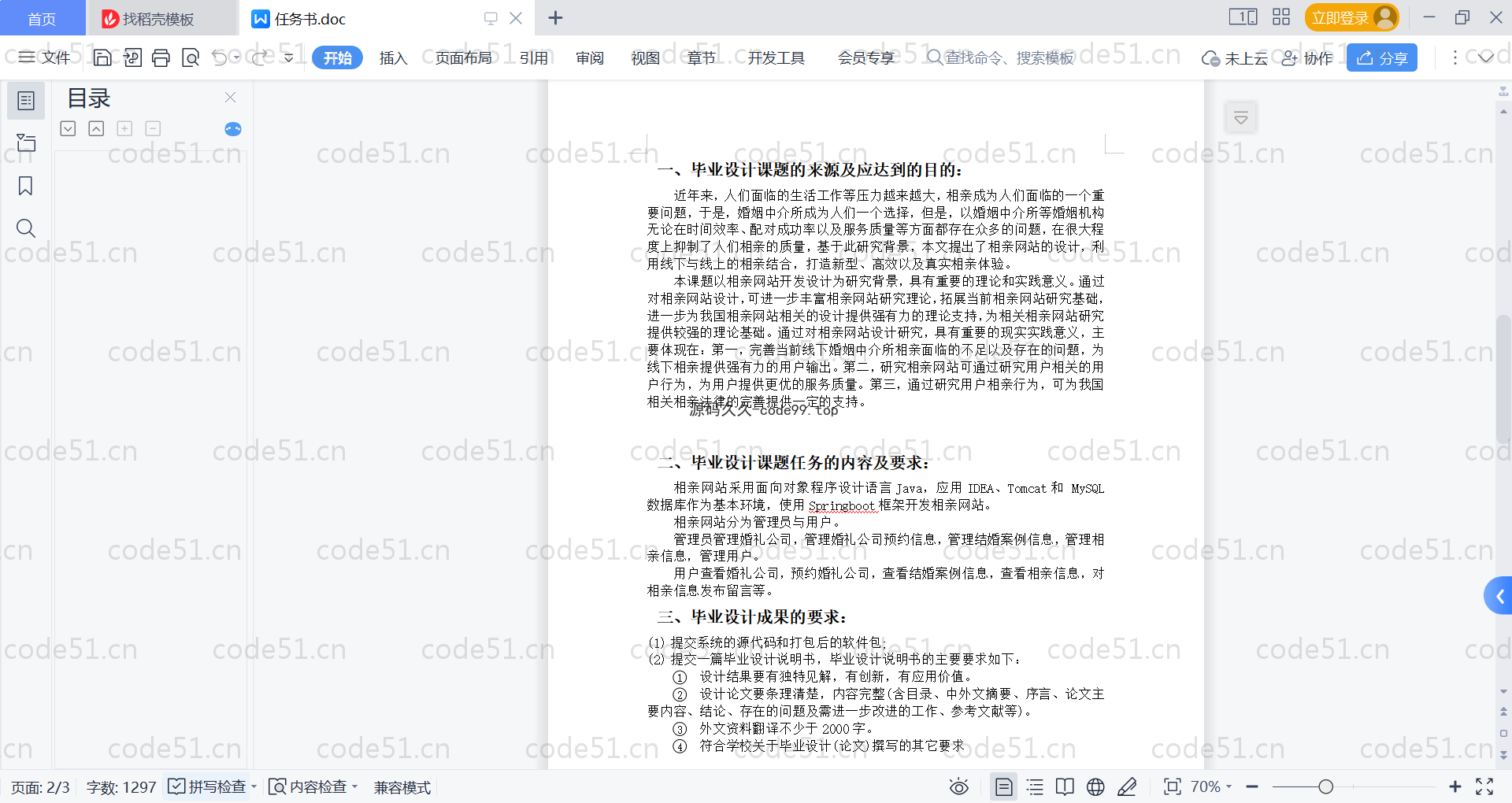Click the Undo arrow icon
Viewport: 1512px width, 803px height.
pos(220,57)
